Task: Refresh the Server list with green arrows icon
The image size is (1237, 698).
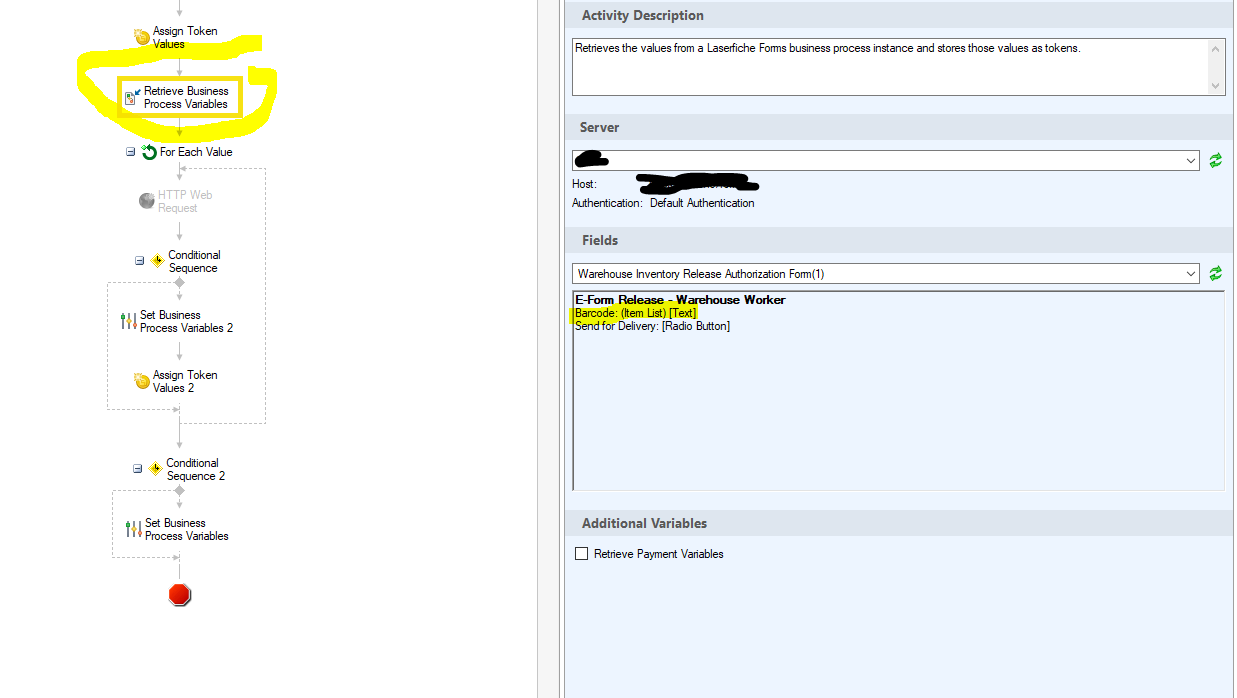Action: pyautogui.click(x=1216, y=160)
